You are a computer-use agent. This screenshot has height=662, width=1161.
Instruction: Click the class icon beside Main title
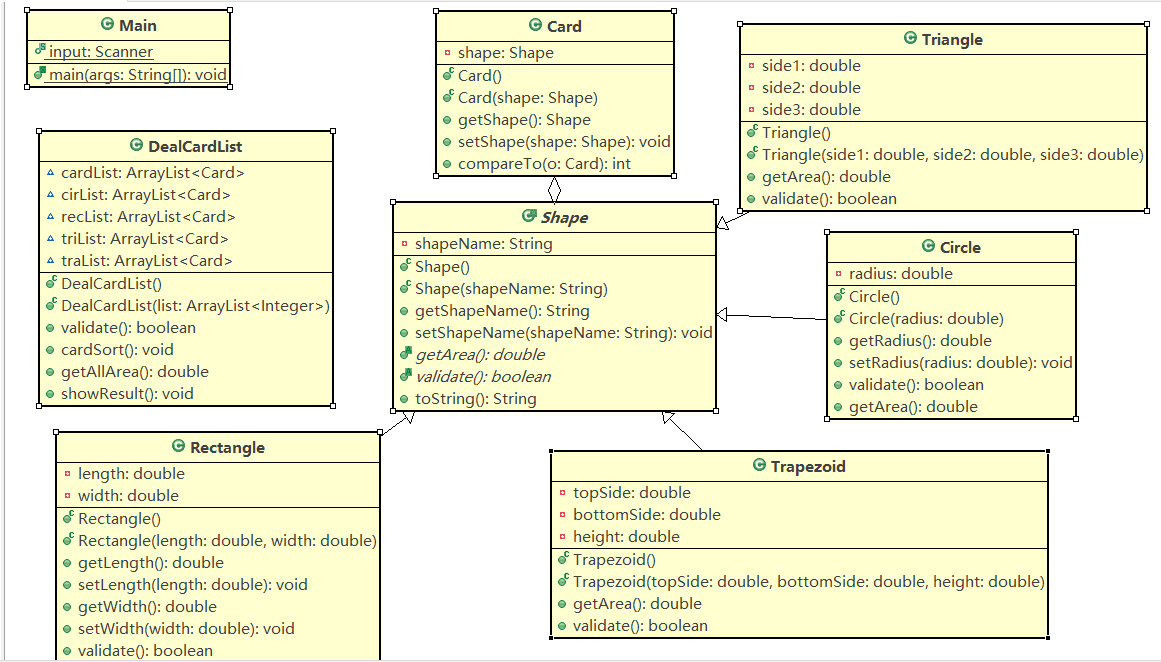point(107,24)
